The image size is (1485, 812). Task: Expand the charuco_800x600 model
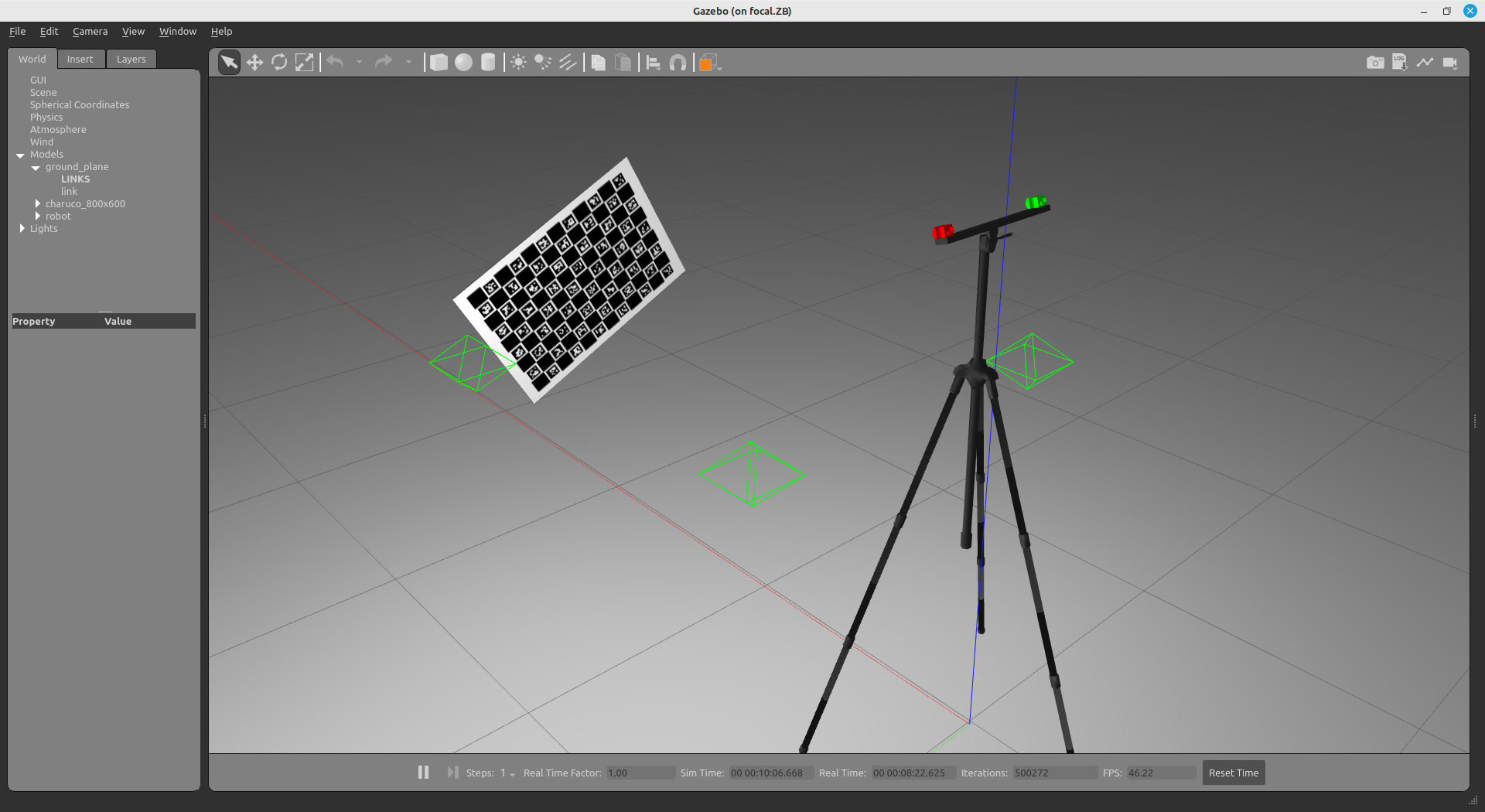tap(37, 204)
